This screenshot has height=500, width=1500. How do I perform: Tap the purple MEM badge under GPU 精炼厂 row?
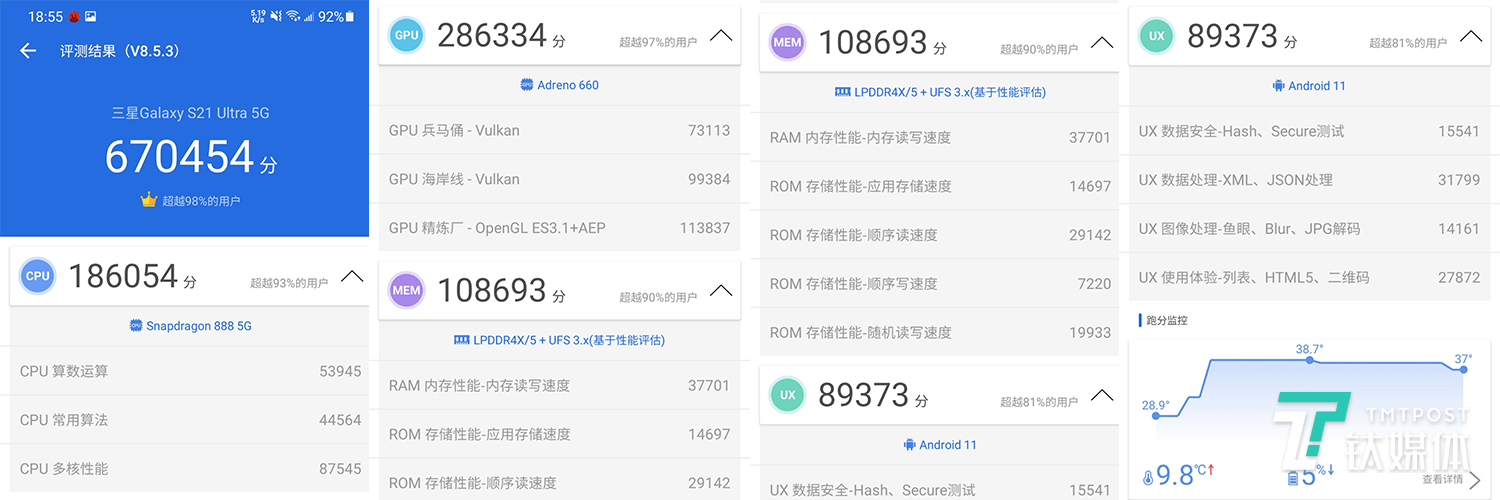pos(407,291)
